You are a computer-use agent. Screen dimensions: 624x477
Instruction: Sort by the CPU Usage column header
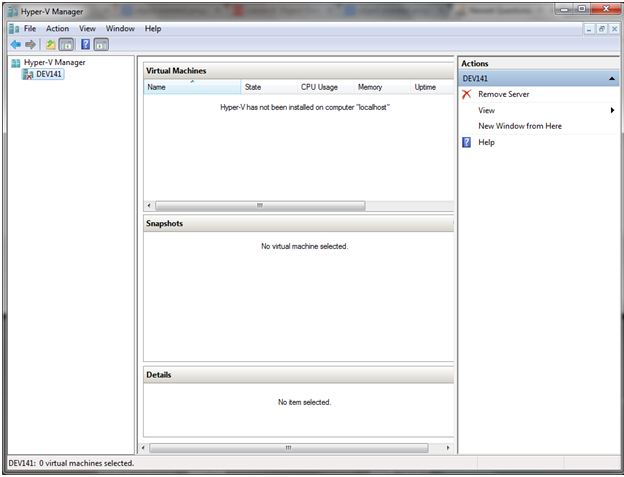point(325,87)
